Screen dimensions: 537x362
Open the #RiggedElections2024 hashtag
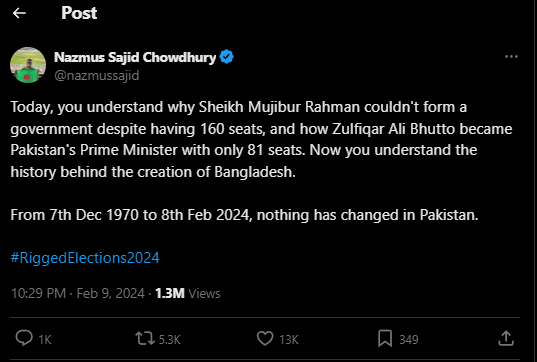(x=85, y=258)
